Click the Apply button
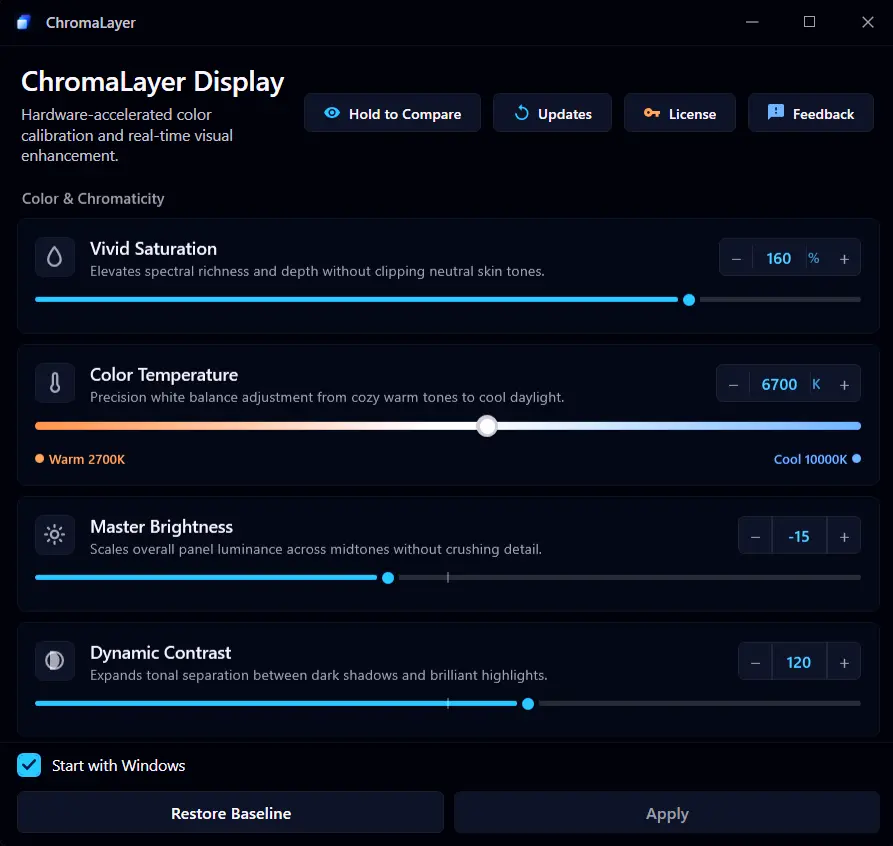This screenshot has width=893, height=846. [x=667, y=813]
